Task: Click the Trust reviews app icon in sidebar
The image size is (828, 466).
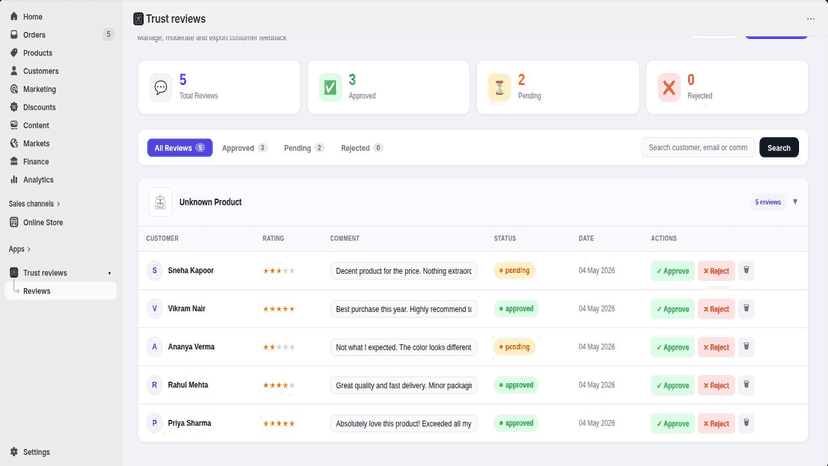Action: coord(14,273)
